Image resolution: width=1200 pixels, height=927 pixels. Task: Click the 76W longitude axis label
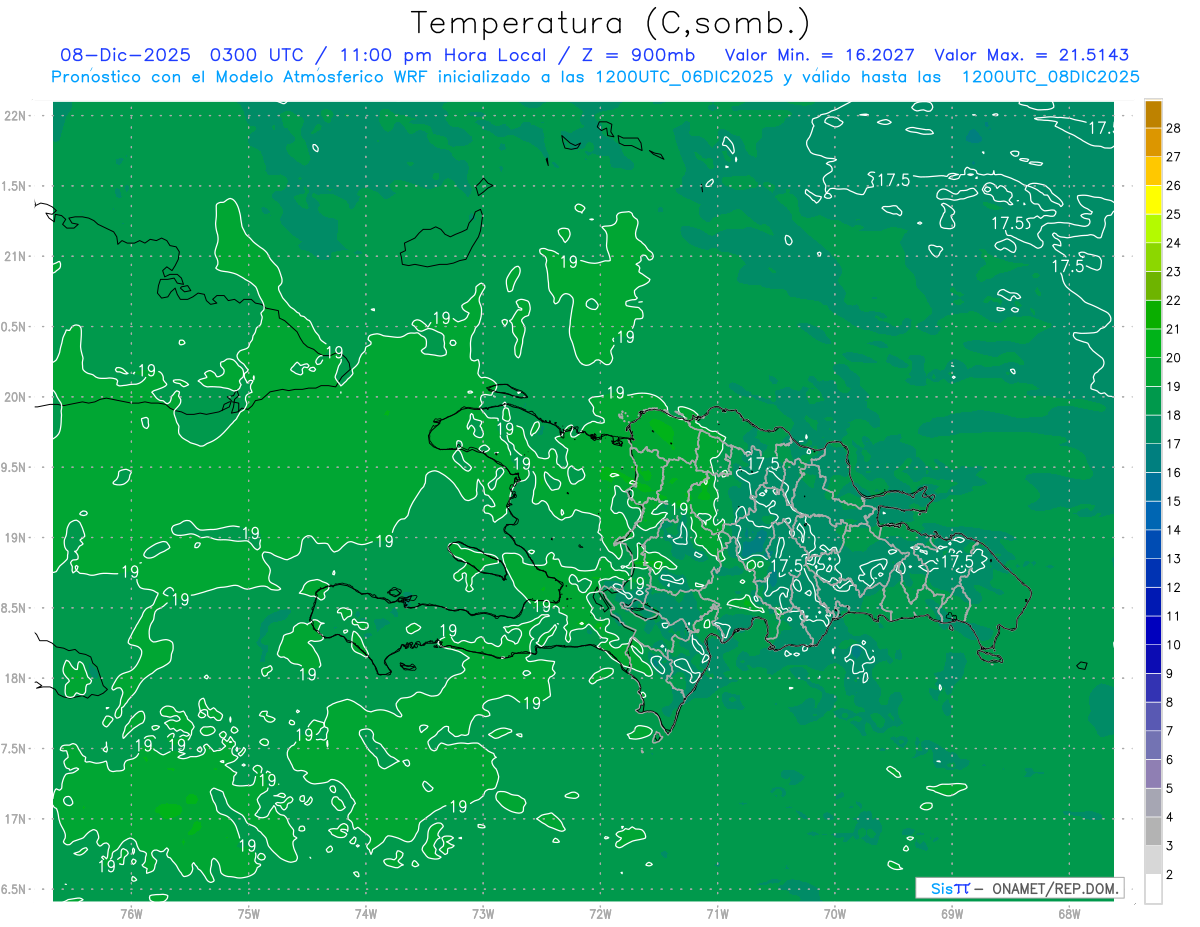(131, 913)
